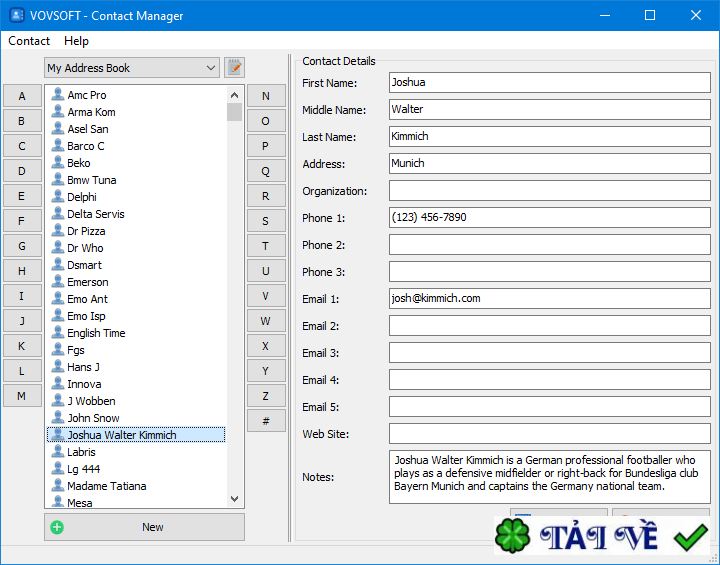Image resolution: width=720 pixels, height=565 pixels.
Task: Click the VOVSOFT app icon in title bar
Action: point(16,16)
